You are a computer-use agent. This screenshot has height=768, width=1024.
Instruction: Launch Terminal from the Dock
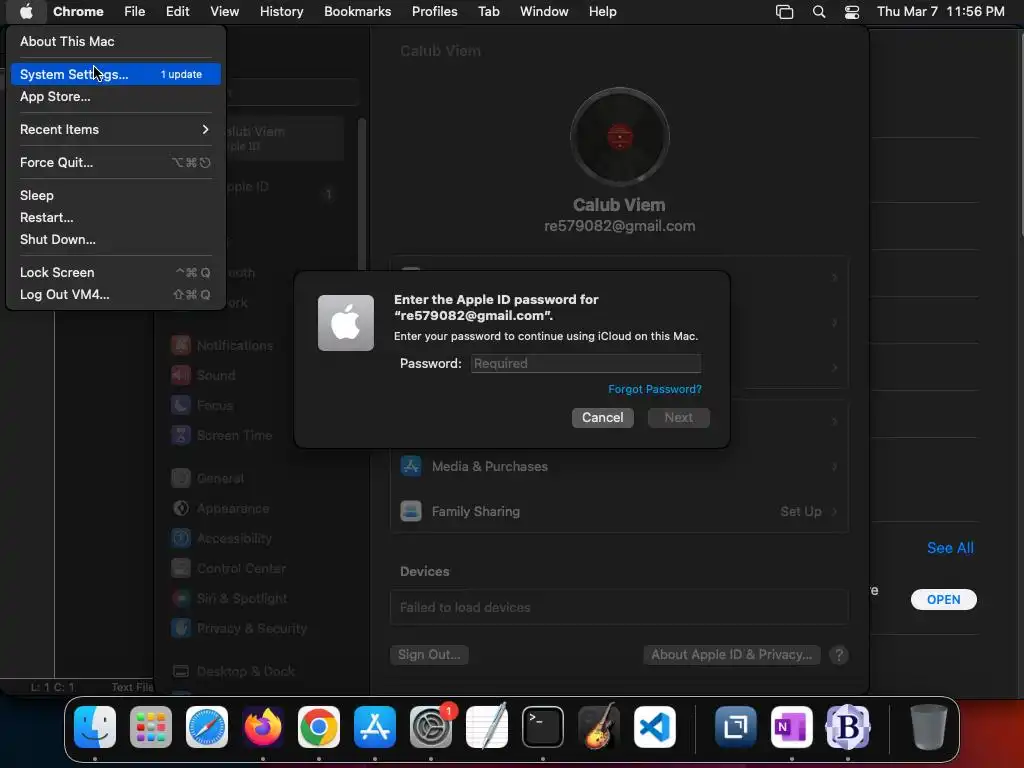pos(543,728)
